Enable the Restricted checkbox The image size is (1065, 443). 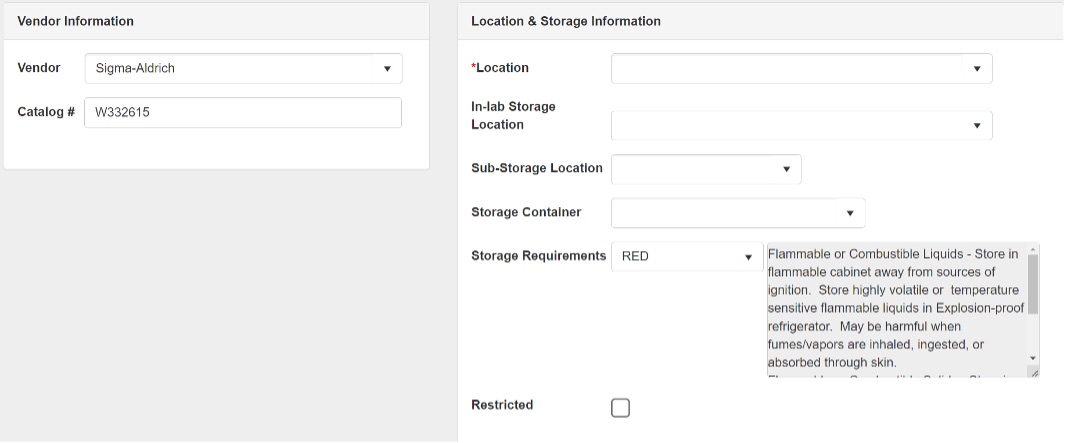click(620, 408)
